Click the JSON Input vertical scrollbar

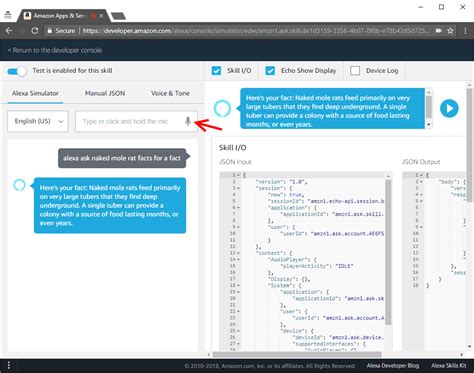[388, 252]
